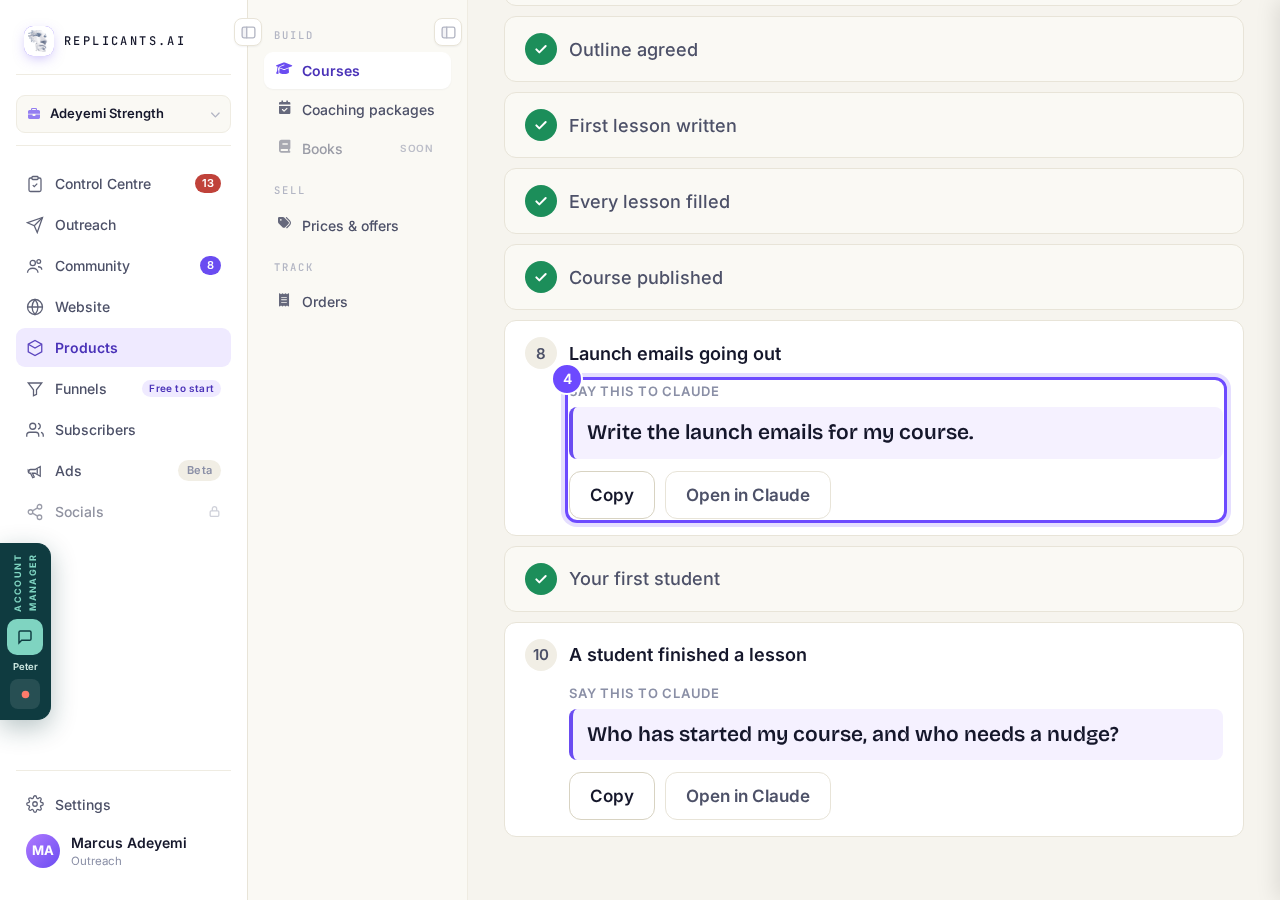The height and width of the screenshot is (900, 1280).
Task: Open the Adeyemi Strength workspace dropdown
Action: (x=123, y=114)
